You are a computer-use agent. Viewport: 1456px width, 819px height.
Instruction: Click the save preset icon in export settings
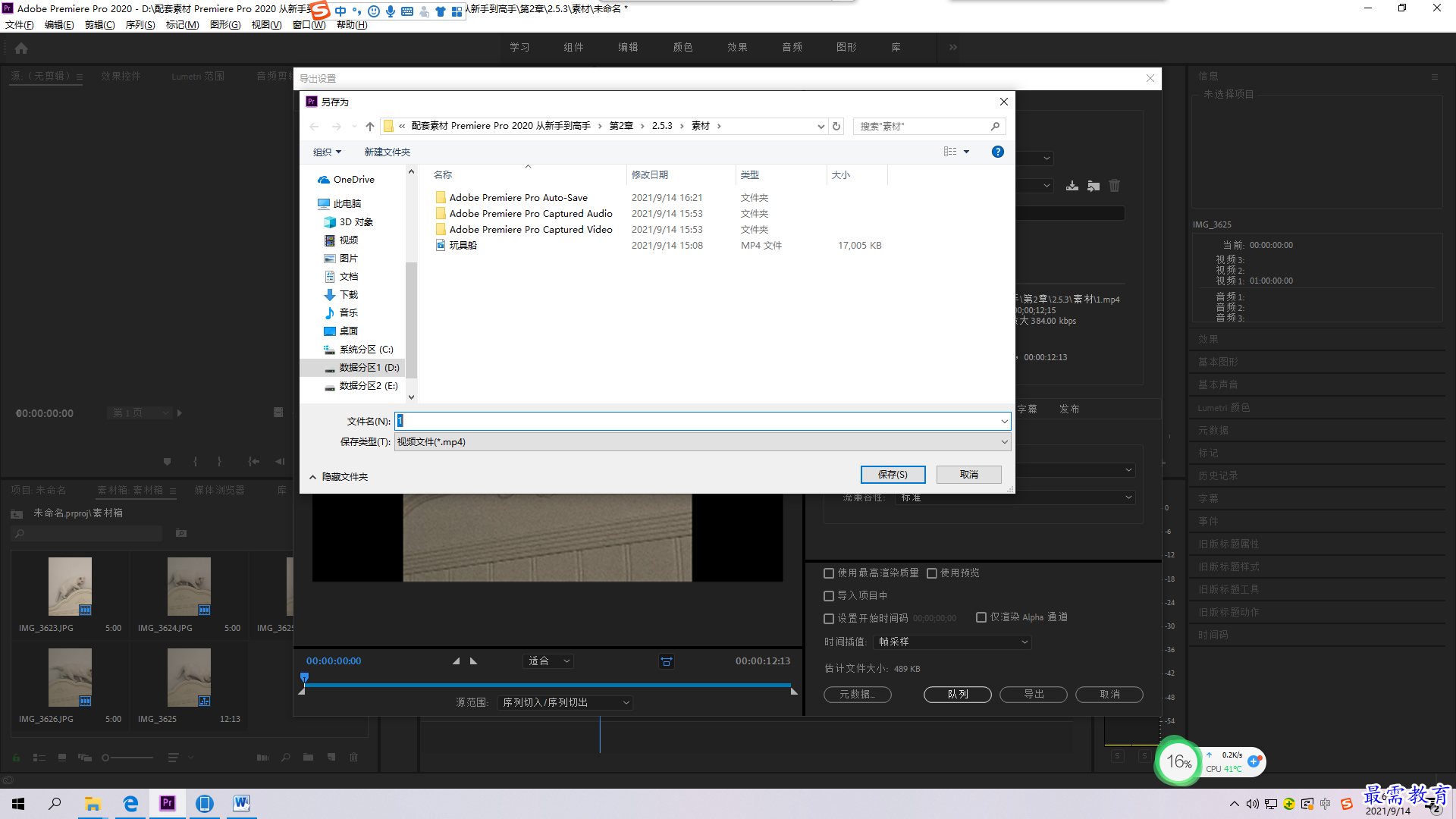(1072, 186)
